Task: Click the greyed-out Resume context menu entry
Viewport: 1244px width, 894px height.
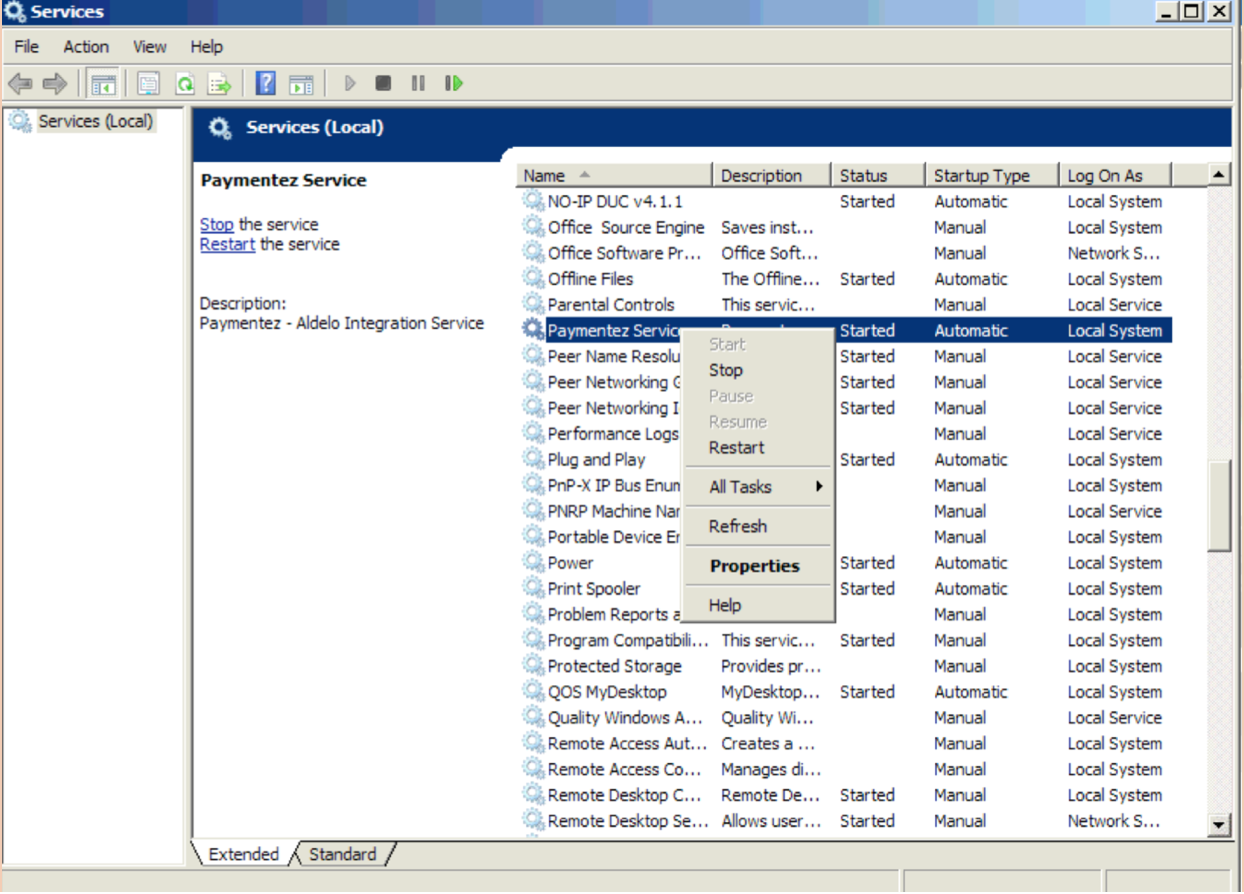Action: click(757, 422)
